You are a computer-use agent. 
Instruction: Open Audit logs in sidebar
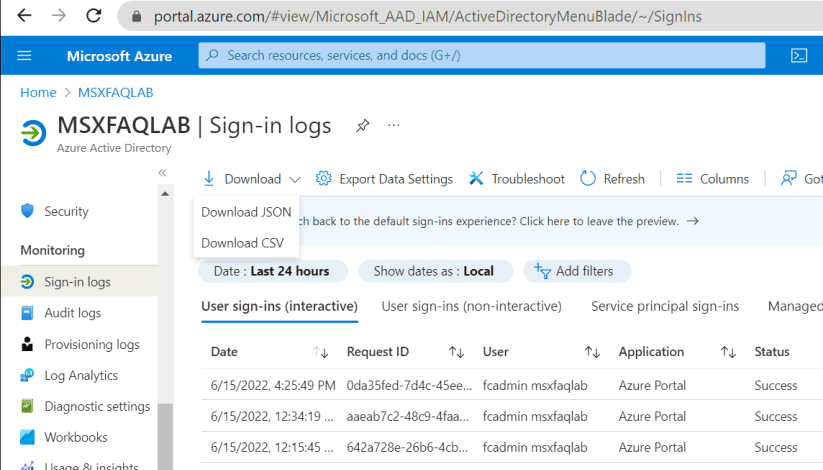[72, 313]
